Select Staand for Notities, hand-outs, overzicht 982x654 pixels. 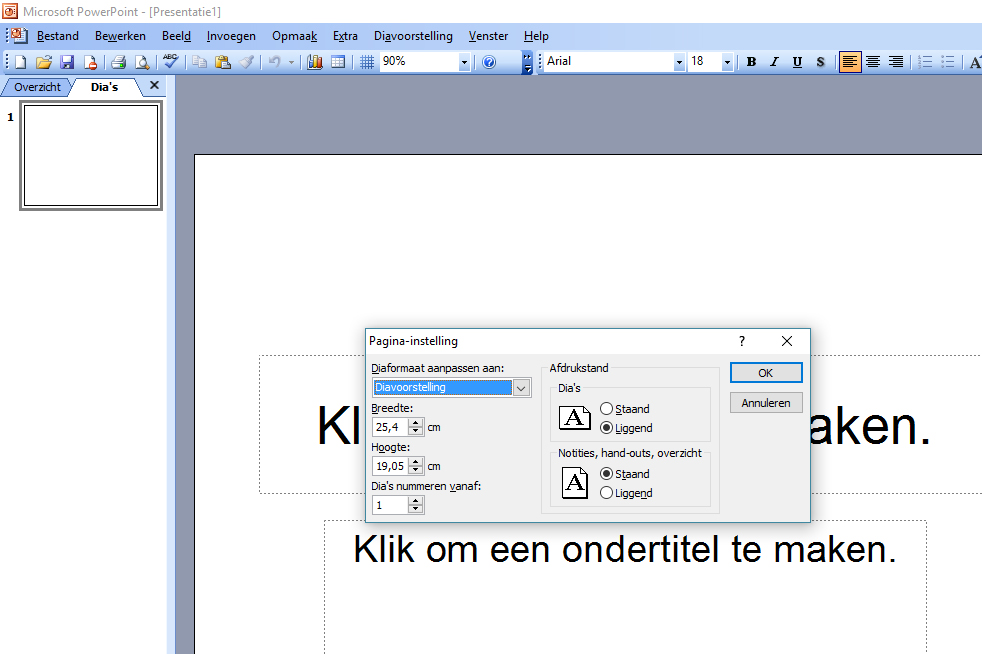606,474
